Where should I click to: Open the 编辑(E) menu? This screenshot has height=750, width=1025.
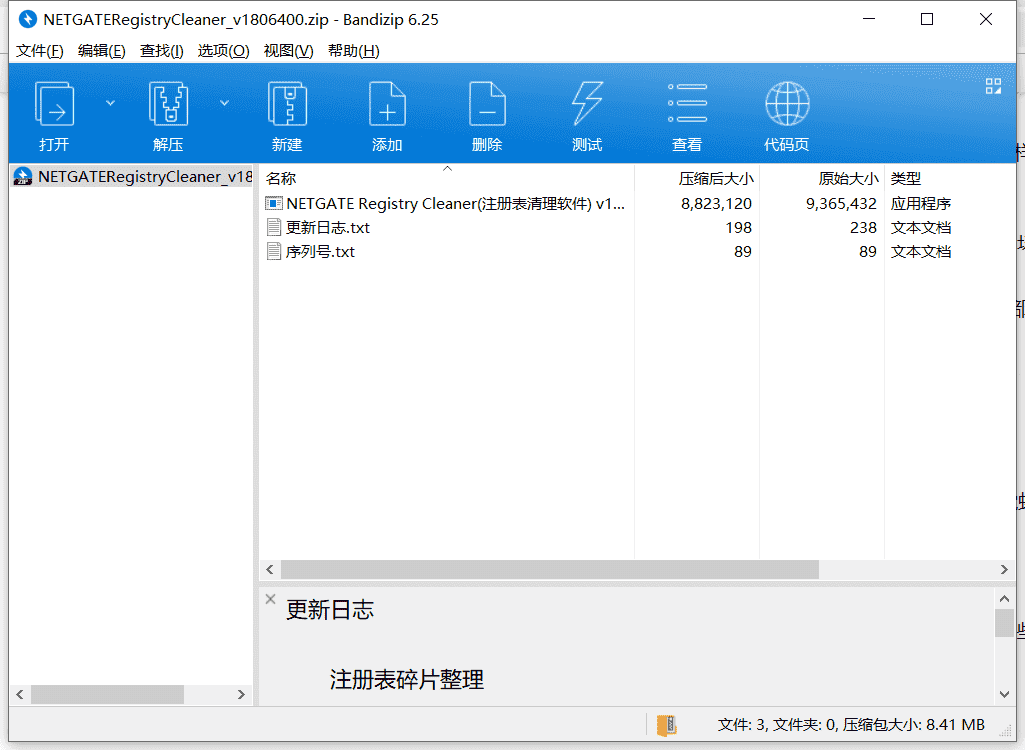click(101, 51)
